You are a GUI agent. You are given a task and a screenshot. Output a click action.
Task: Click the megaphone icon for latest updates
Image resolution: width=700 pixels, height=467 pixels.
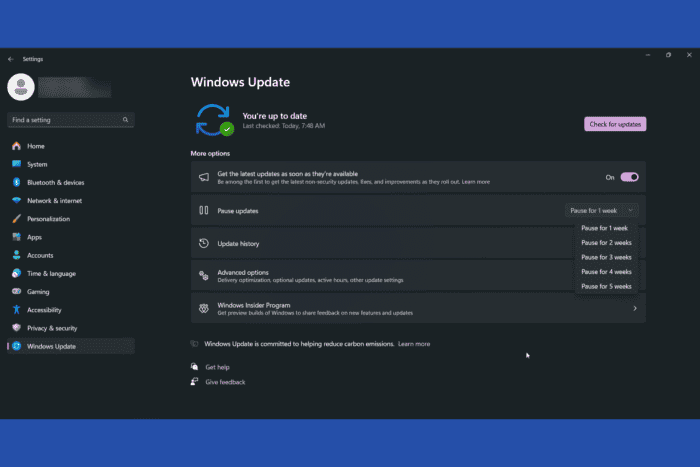[x=204, y=177]
